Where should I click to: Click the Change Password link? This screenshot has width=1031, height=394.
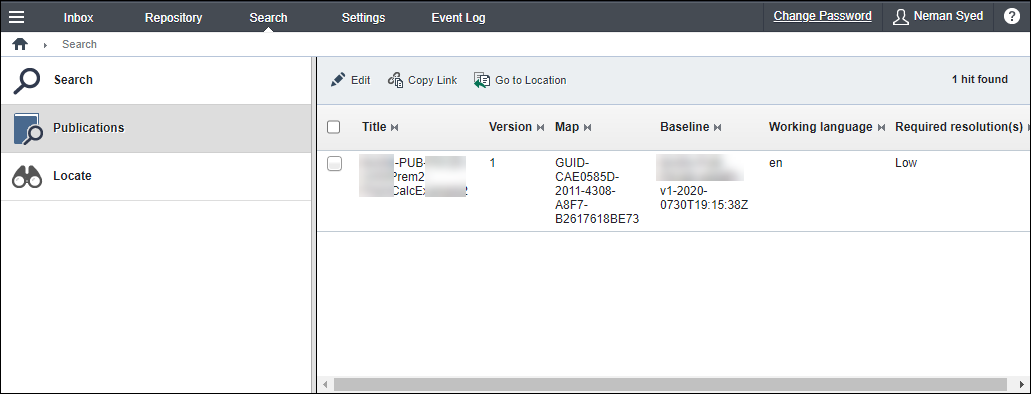pyautogui.click(x=823, y=16)
